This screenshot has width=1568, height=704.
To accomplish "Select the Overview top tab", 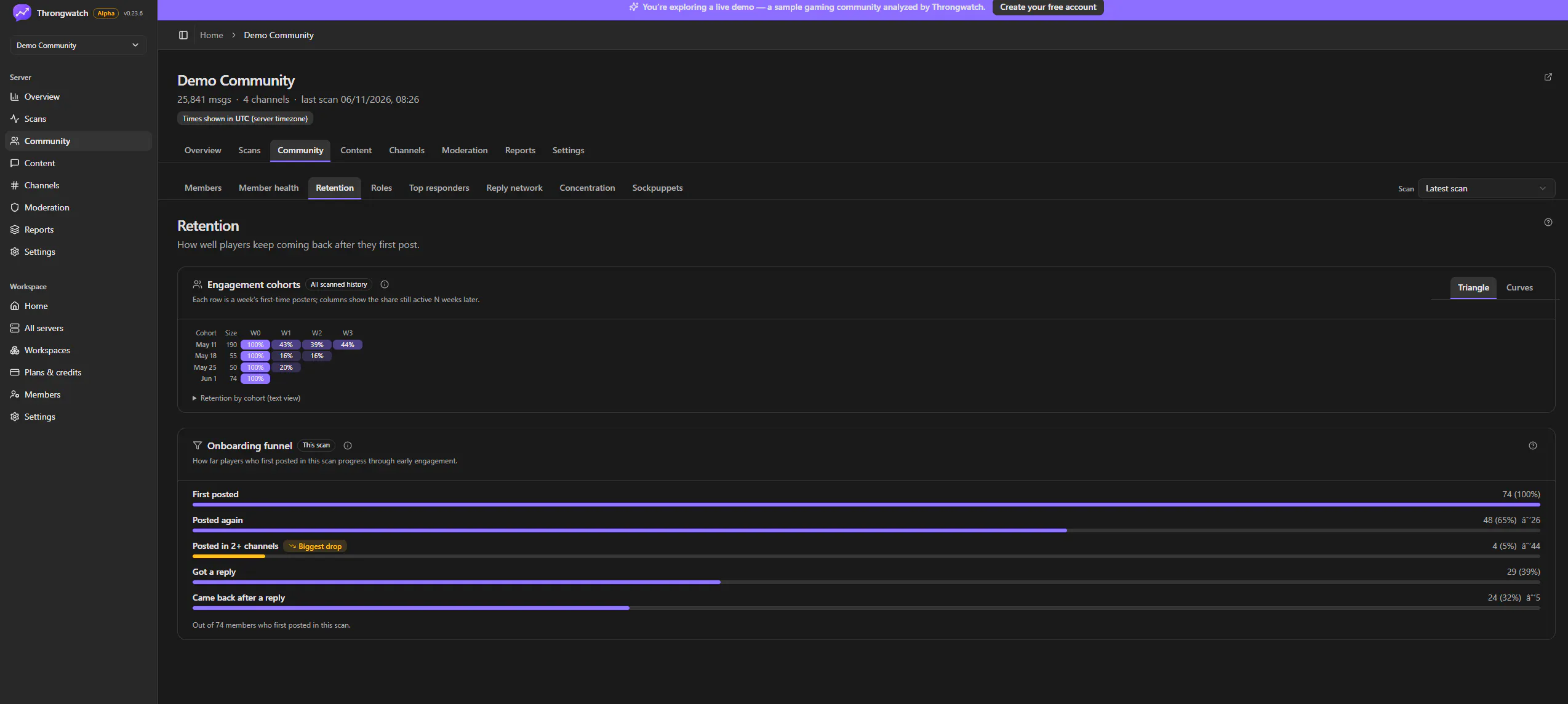I will pyautogui.click(x=202, y=150).
